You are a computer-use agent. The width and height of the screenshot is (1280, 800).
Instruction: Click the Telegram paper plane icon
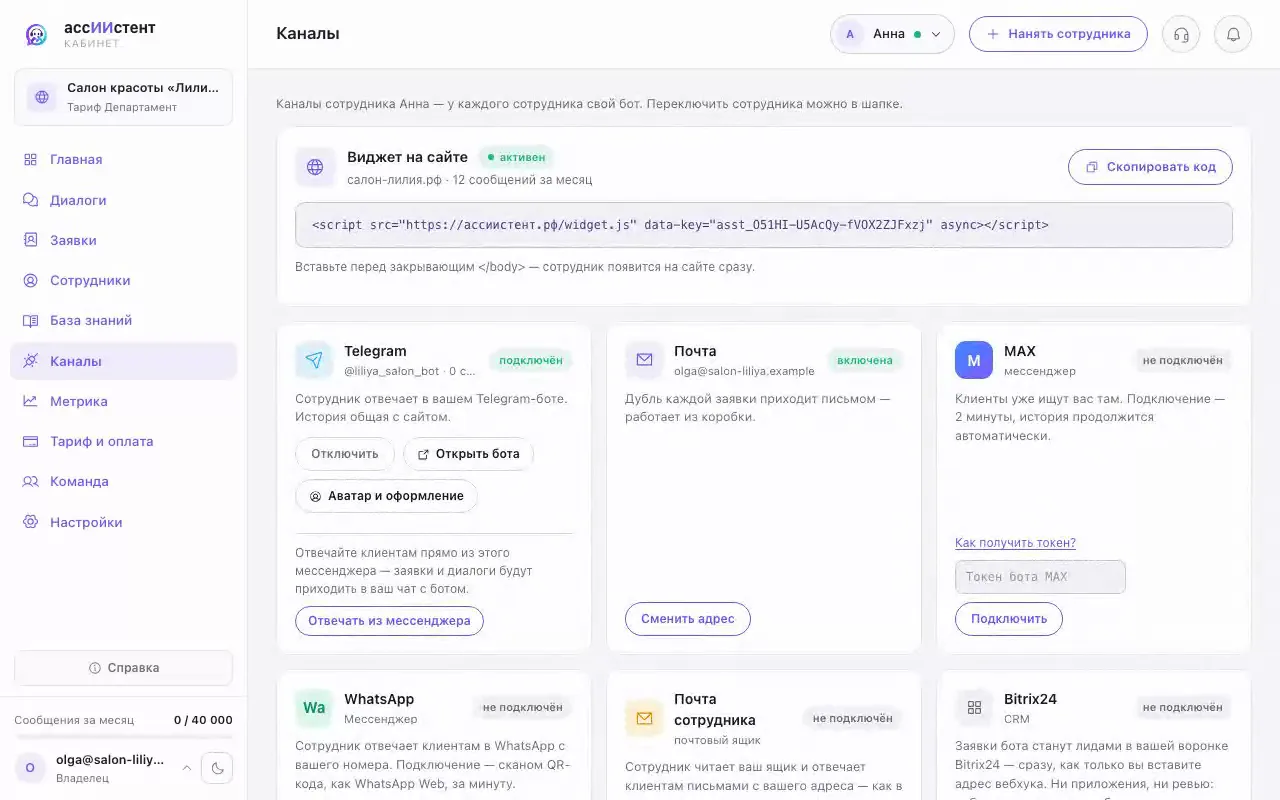coord(314,360)
